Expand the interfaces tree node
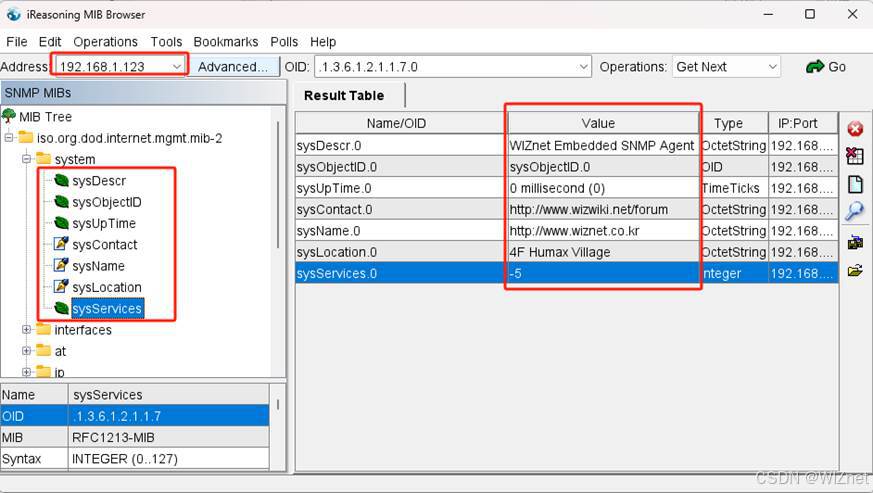This screenshot has height=493, width=873. coord(26,329)
